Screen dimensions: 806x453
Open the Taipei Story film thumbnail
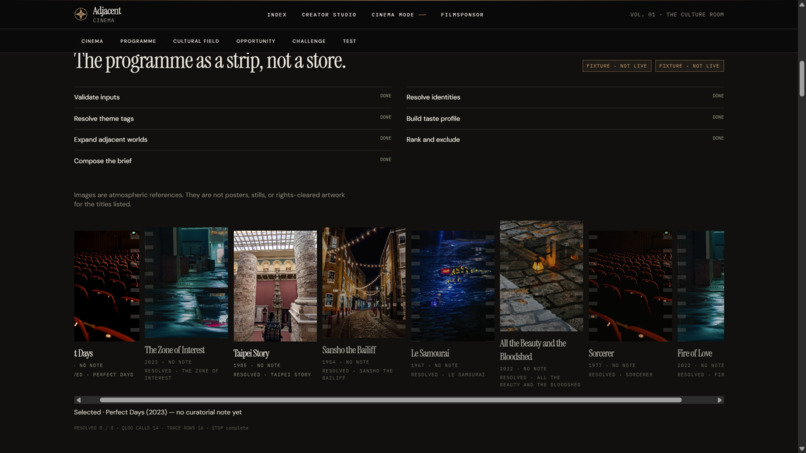click(x=275, y=286)
